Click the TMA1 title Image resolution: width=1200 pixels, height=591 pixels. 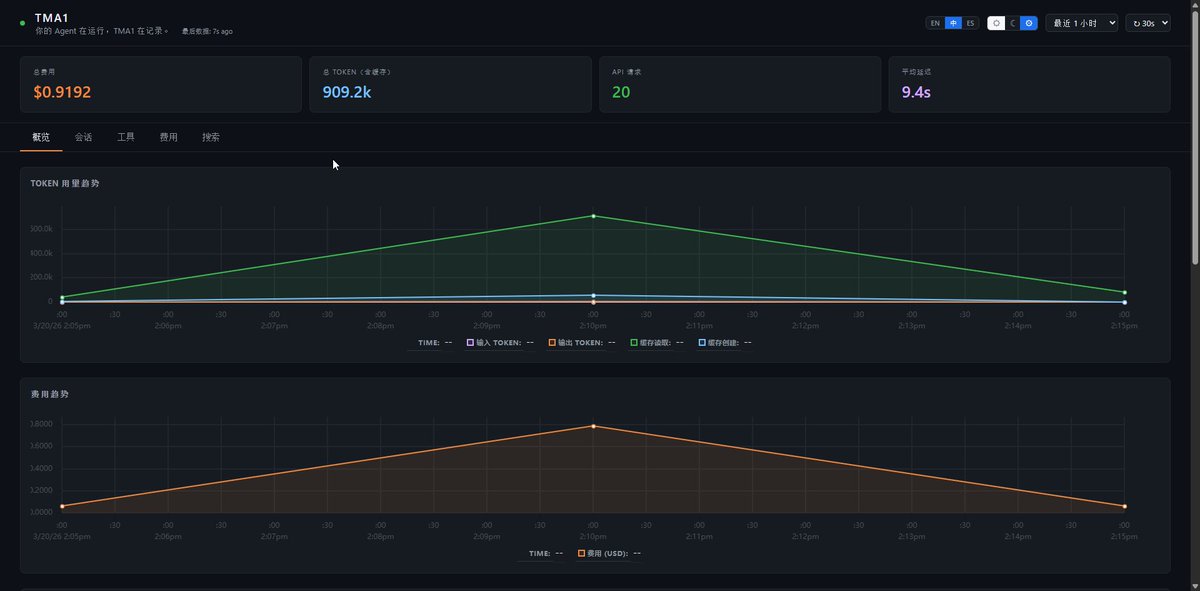pos(51,18)
